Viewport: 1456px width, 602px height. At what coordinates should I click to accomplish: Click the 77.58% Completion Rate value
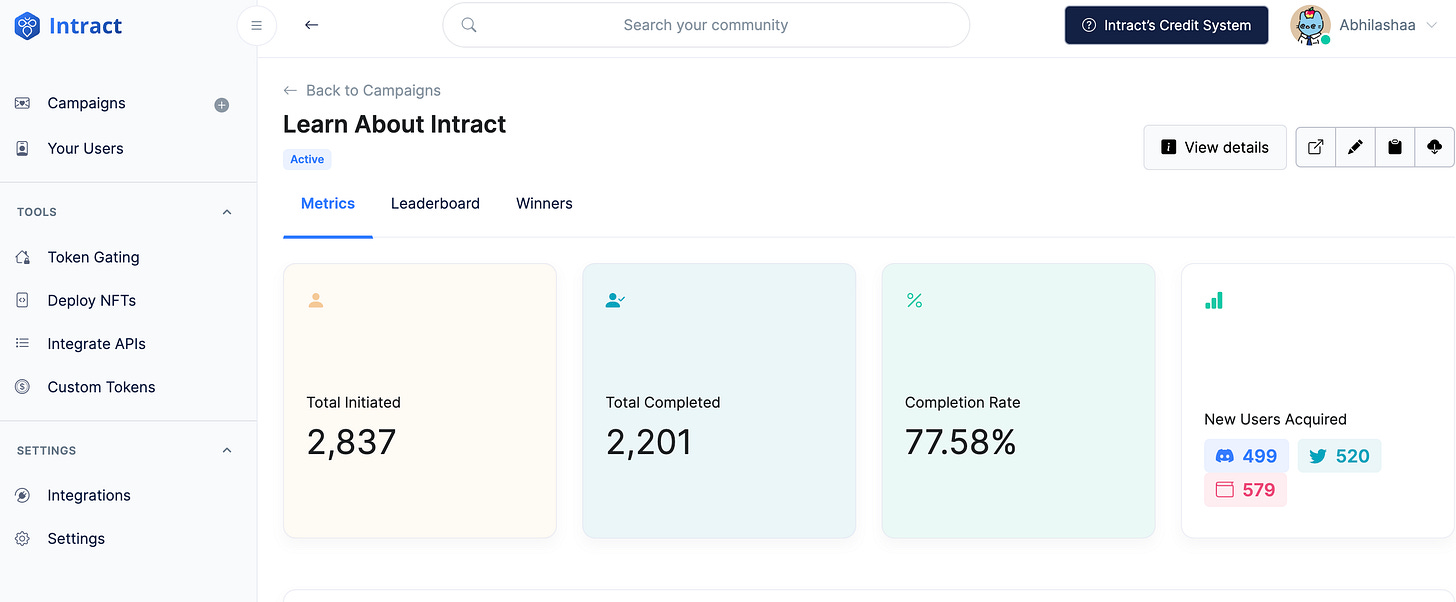(961, 442)
